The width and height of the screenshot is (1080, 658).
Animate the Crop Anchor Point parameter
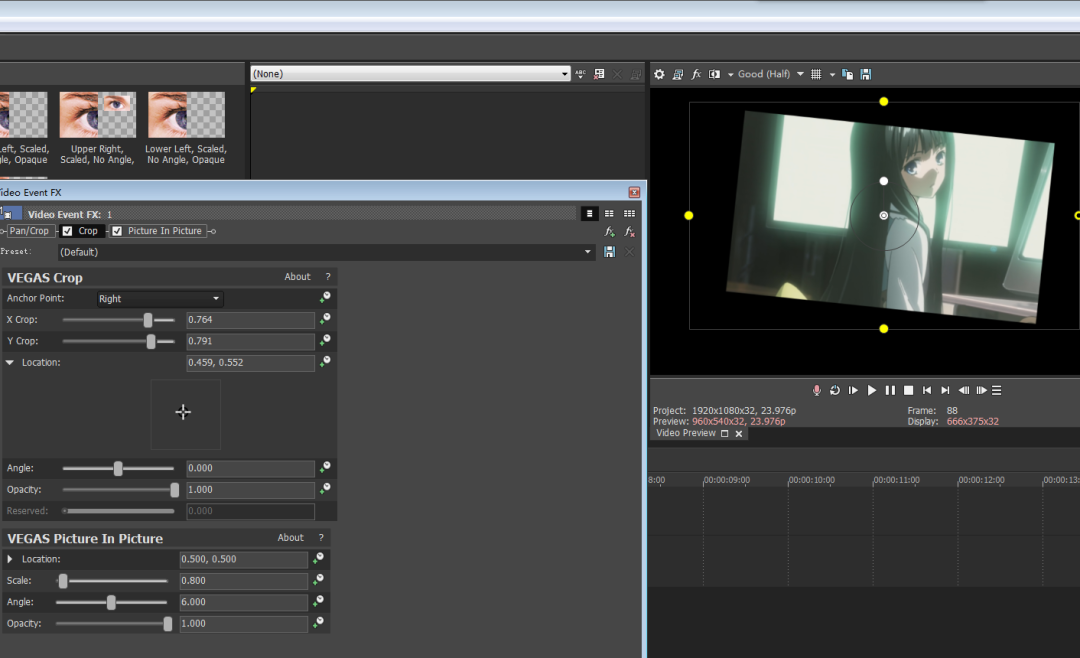(325, 297)
